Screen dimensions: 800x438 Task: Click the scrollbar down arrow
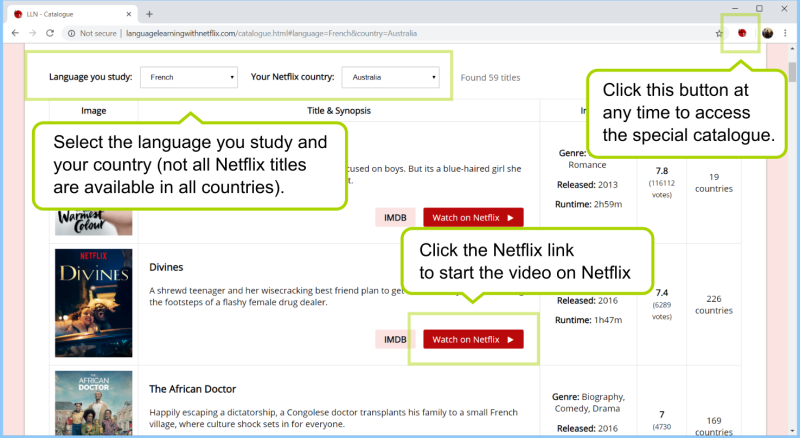[792, 430]
